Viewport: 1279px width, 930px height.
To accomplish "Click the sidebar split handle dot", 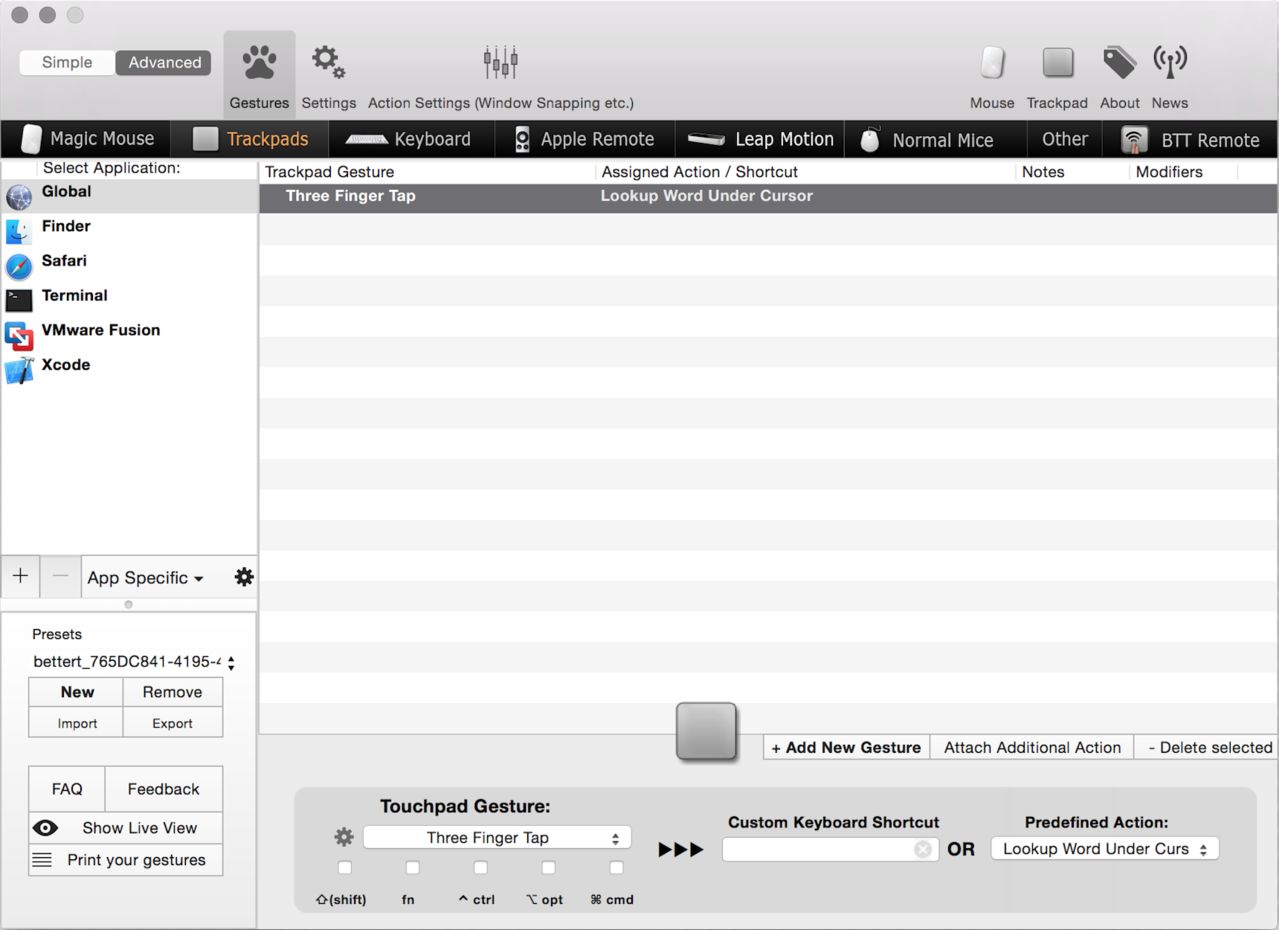I will [x=128, y=604].
